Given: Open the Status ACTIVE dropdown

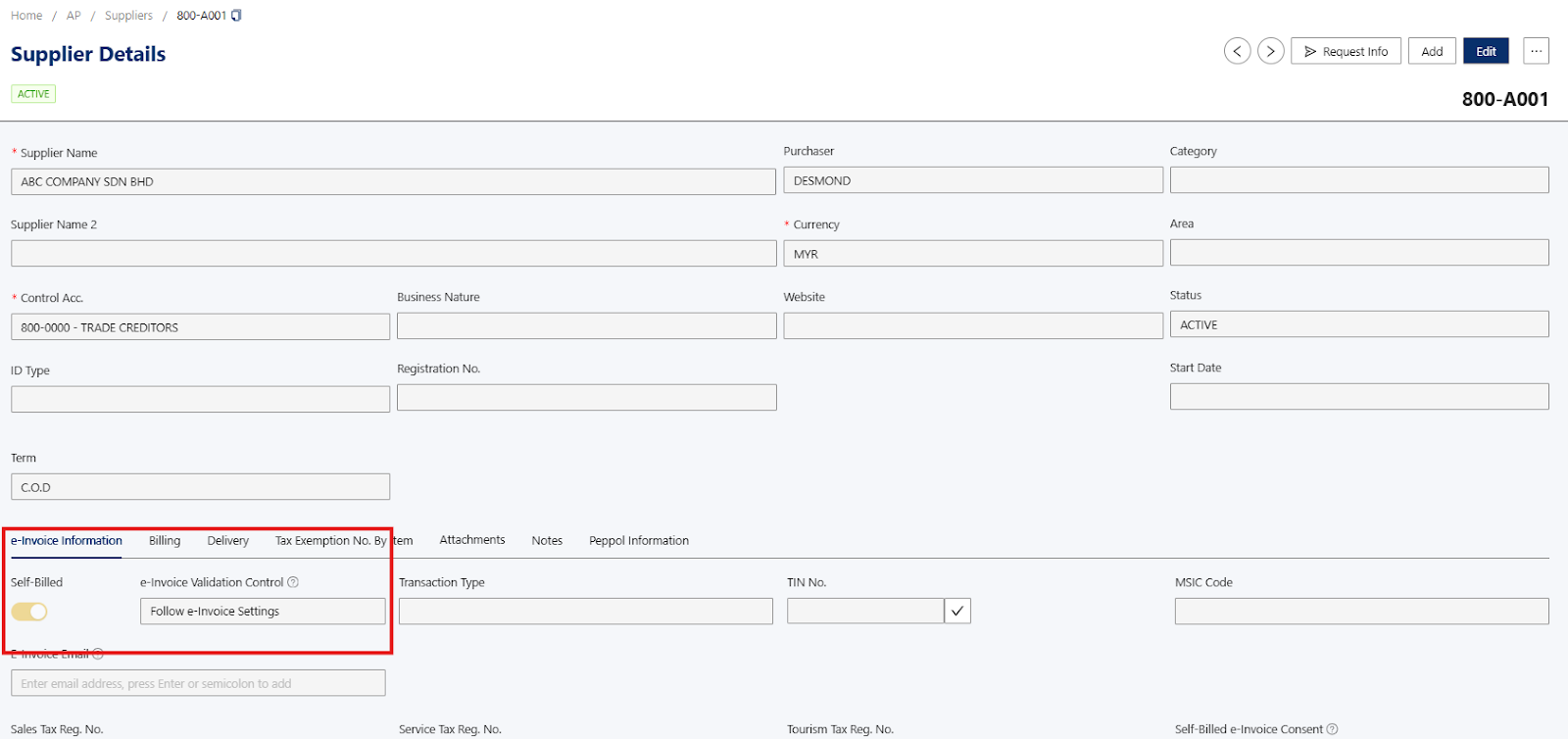Looking at the screenshot, I should click(1358, 324).
